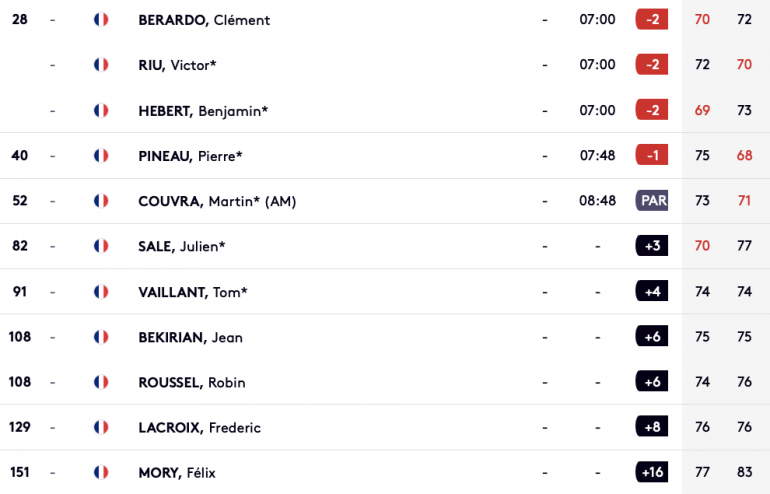Click the +3 score badge for Sale

652,246
